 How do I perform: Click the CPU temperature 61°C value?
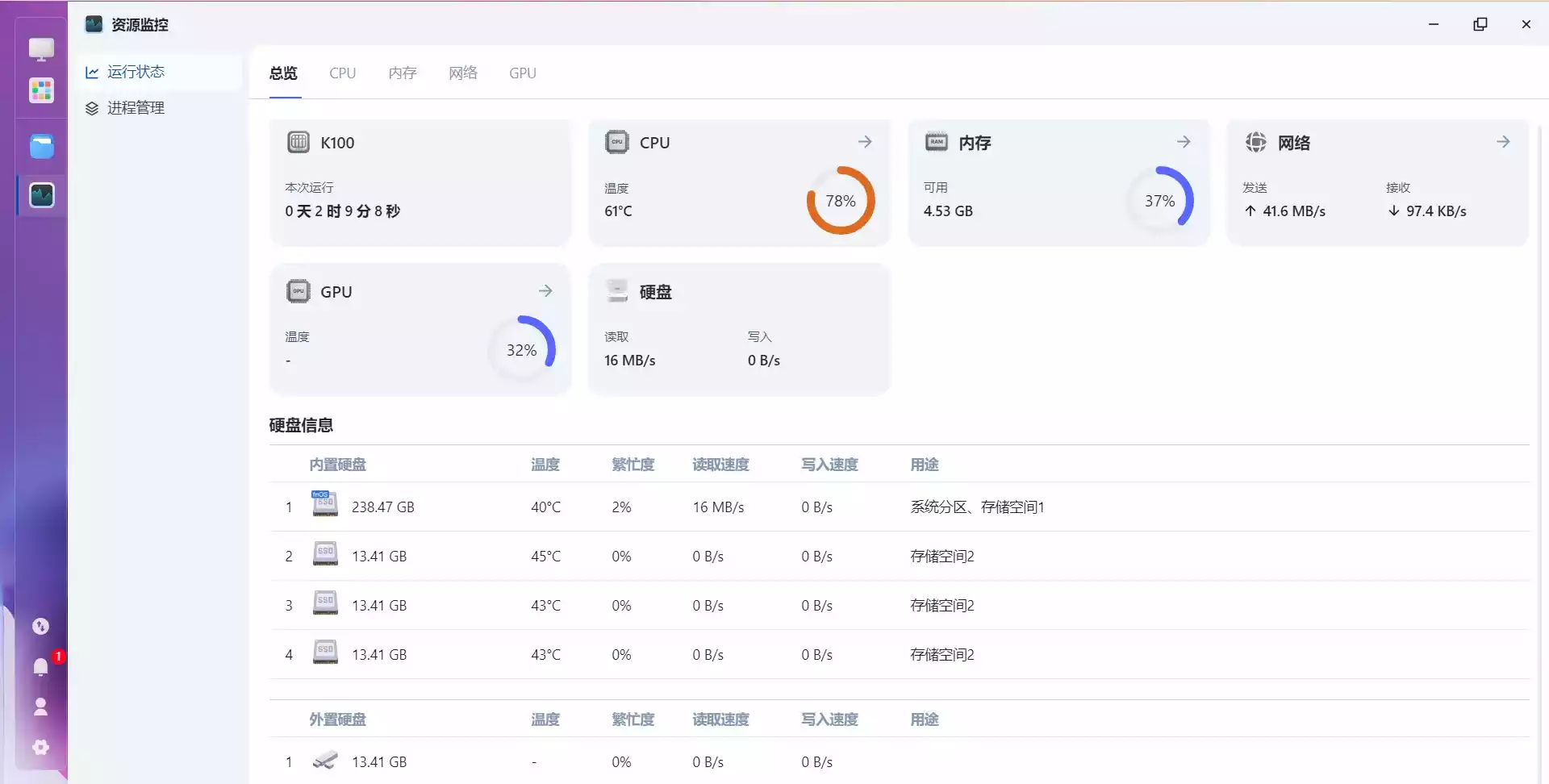coord(618,211)
